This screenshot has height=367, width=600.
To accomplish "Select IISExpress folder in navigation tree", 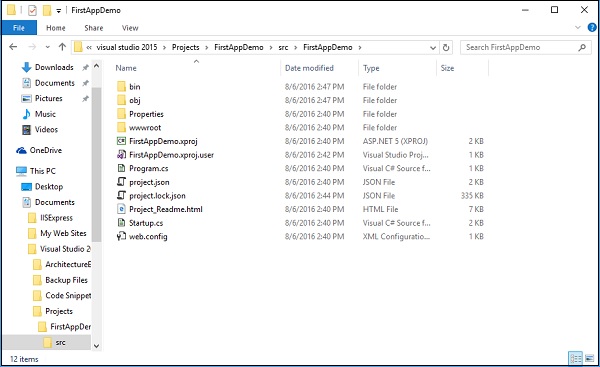I will point(51,218).
